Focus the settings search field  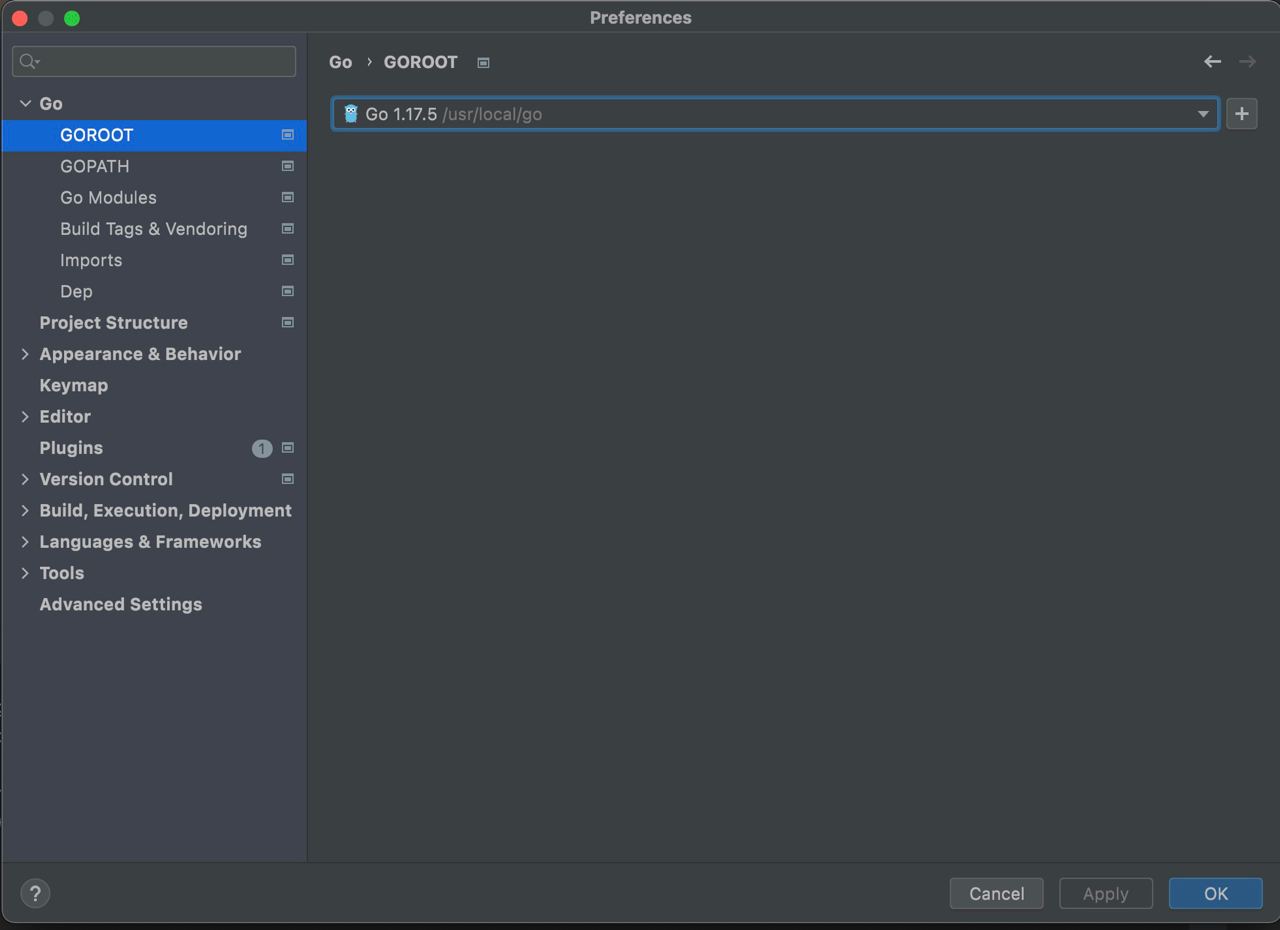click(154, 62)
